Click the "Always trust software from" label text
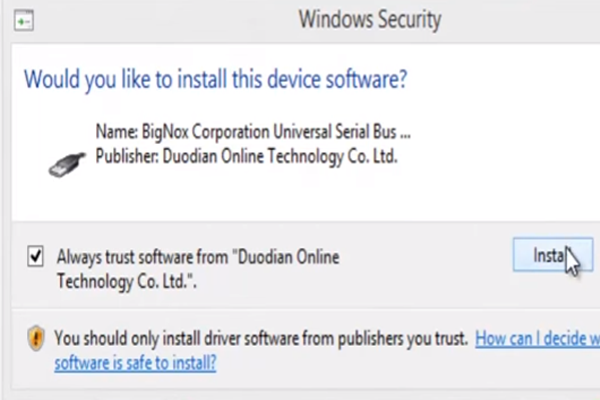The image size is (600, 400). 143,257
